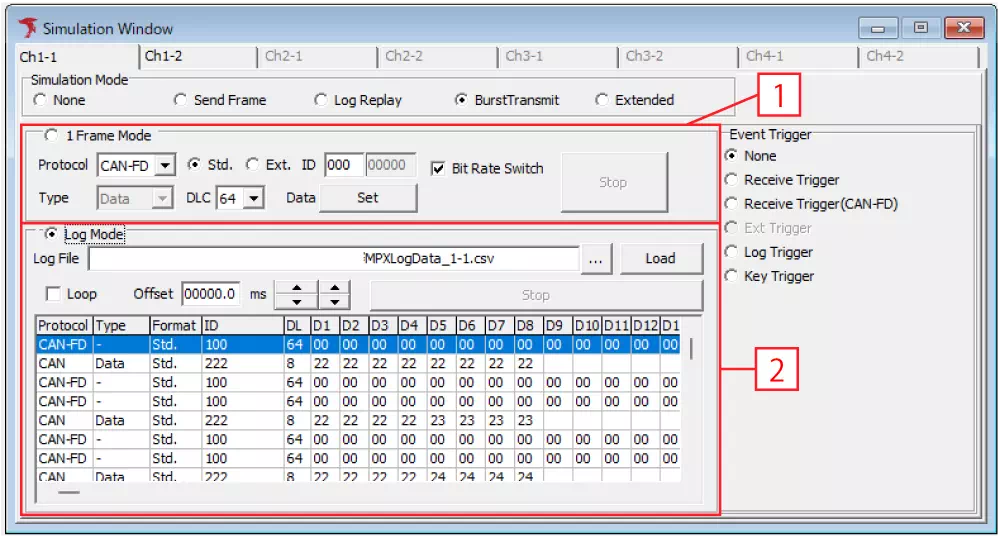Maximize the Simulation Window

point(921,27)
